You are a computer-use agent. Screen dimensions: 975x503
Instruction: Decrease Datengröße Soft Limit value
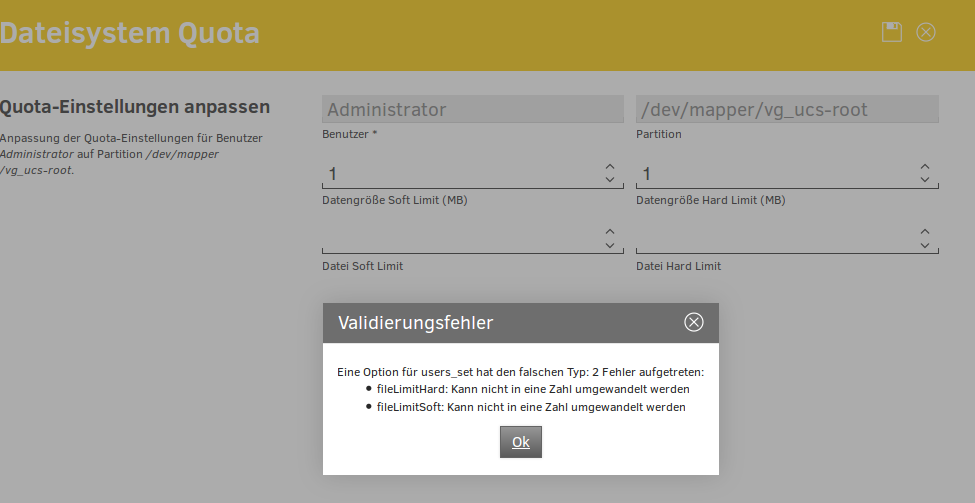[x=610, y=180]
